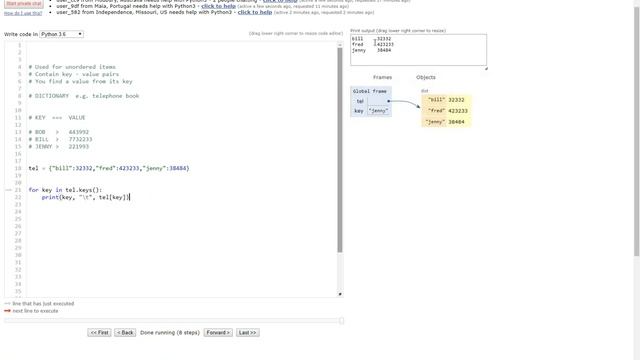Click the '# JENNY > 221993' comment line
The height and width of the screenshot is (360, 640).
[58, 147]
